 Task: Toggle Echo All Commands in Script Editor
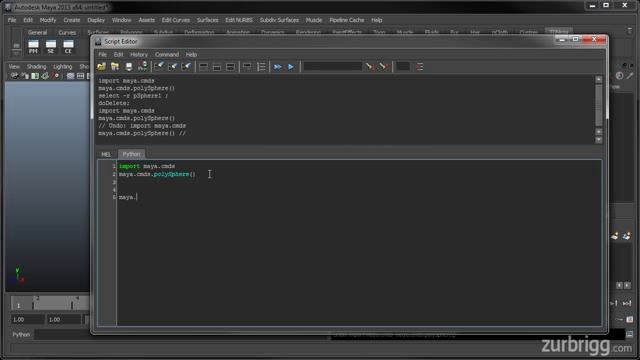point(247,67)
